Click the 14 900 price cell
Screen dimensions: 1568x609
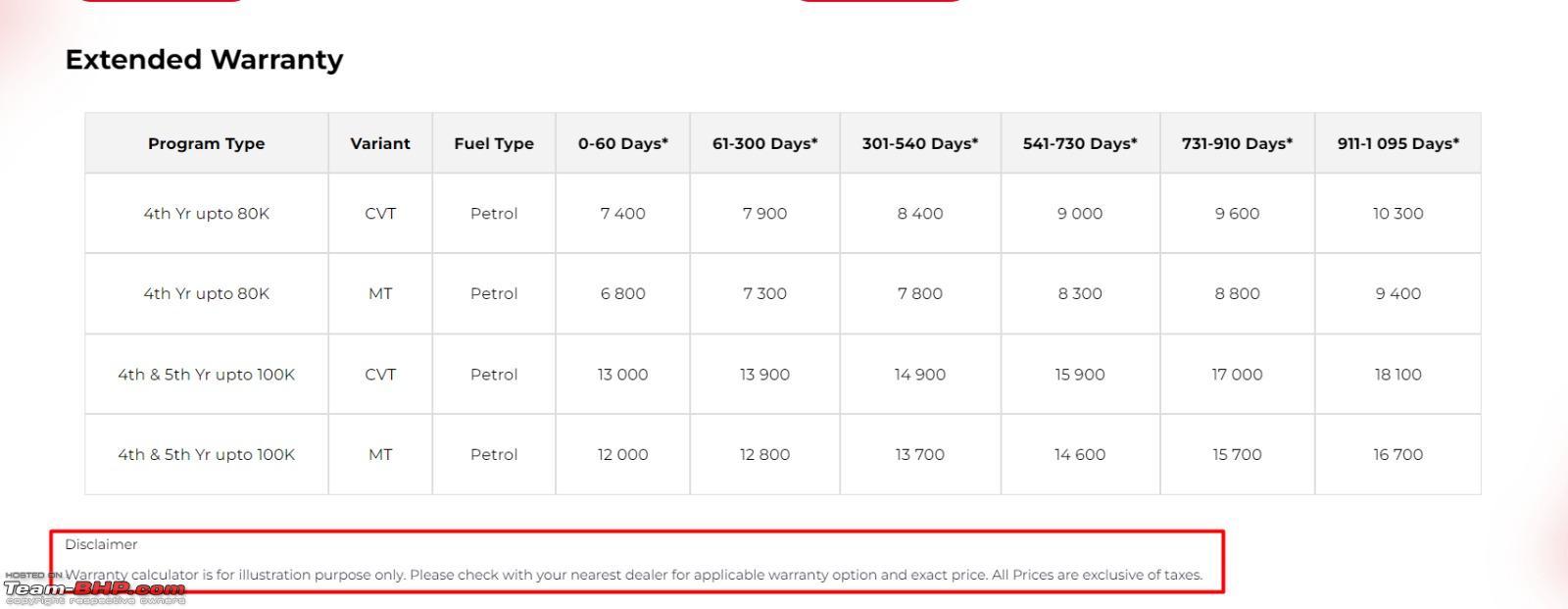920,375
